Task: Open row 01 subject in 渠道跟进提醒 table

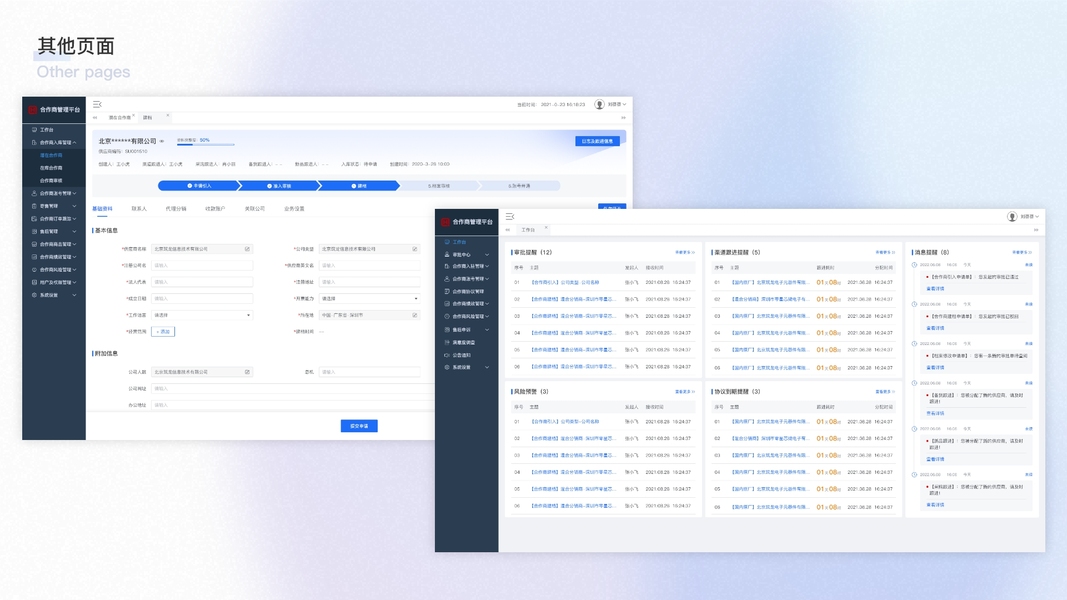Action: pos(770,282)
